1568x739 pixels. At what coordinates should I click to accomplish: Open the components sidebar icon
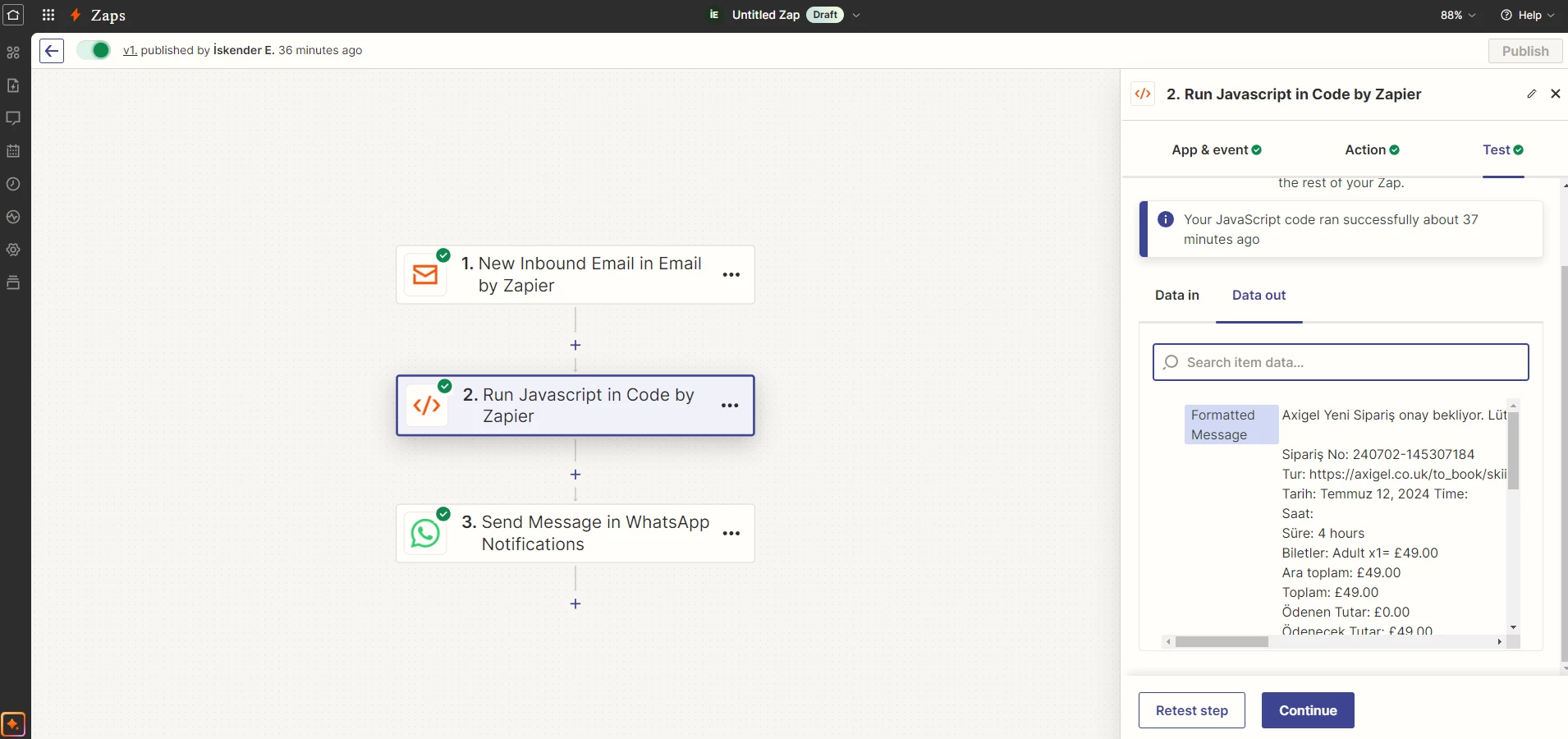[13, 53]
